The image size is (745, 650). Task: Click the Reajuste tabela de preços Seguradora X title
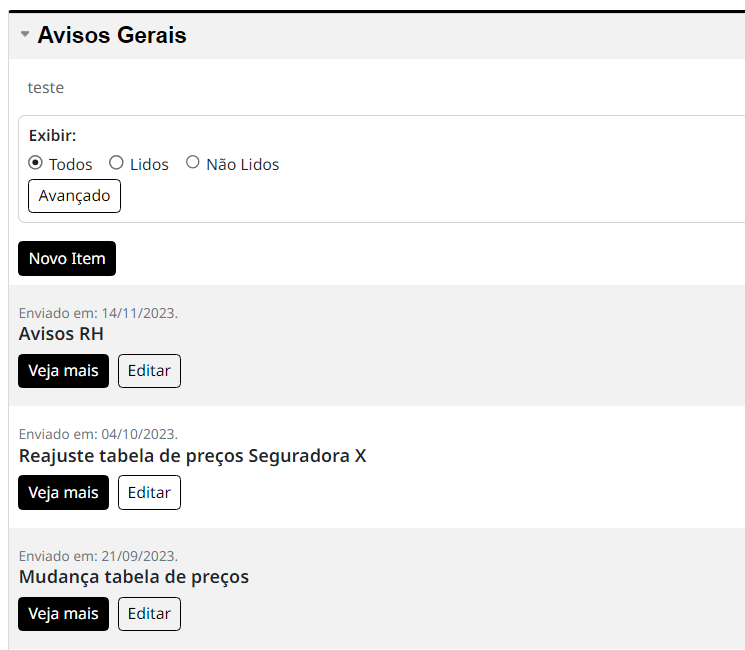point(192,456)
